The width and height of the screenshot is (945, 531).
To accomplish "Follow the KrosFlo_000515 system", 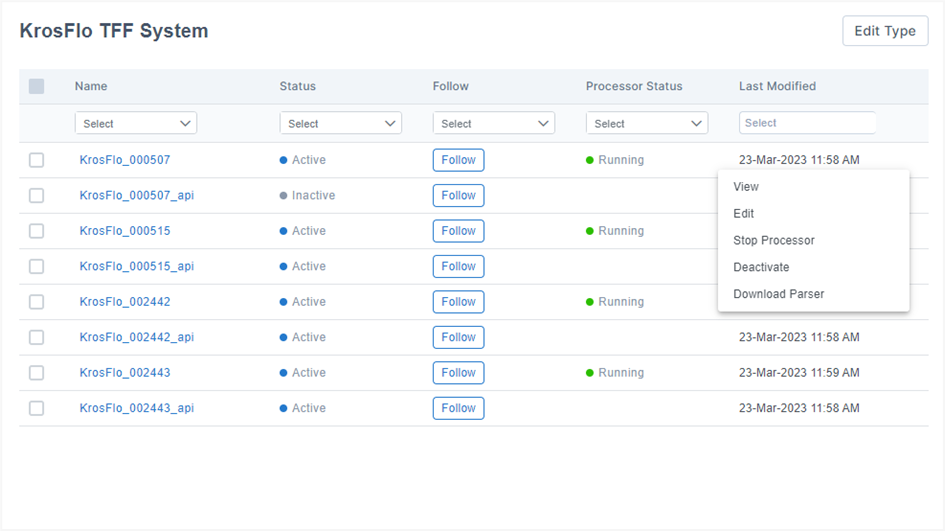I will 458,231.
